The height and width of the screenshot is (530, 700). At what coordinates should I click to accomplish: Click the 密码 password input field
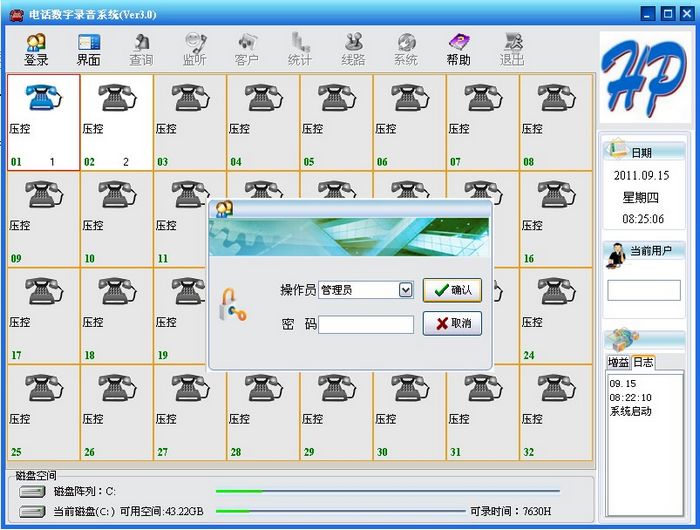pyautogui.click(x=365, y=325)
